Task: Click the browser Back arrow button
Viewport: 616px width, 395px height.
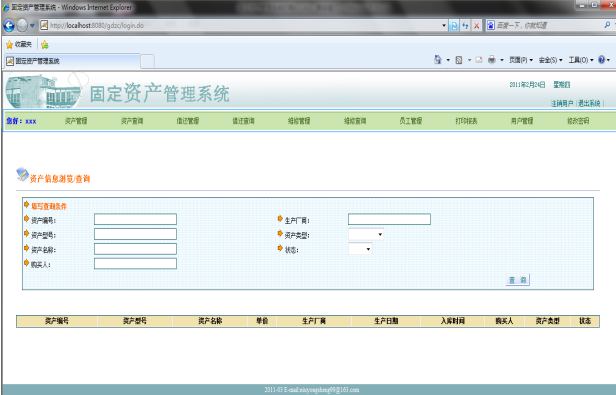Action: tap(9, 26)
